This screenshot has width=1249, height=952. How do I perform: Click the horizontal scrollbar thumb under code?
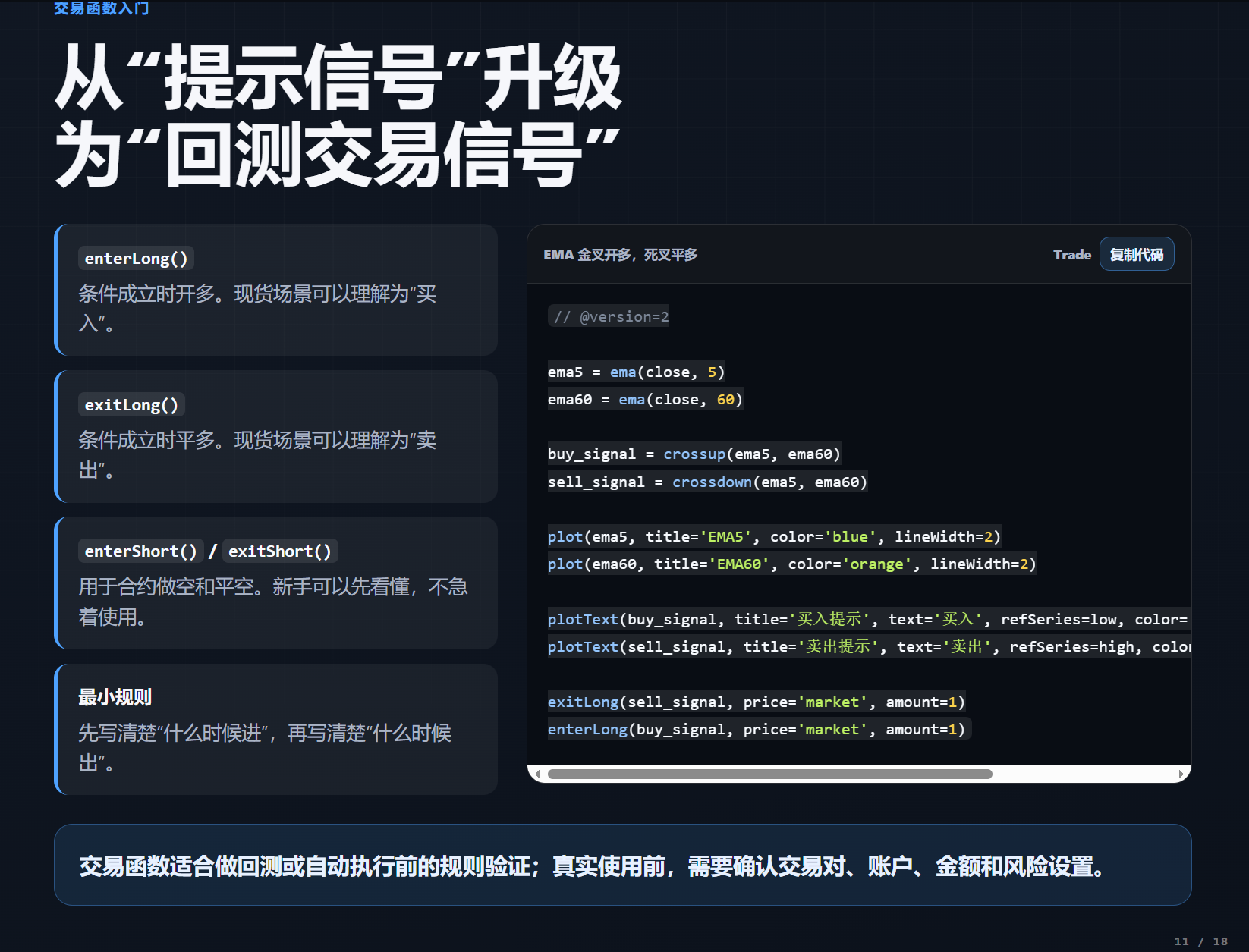[769, 774]
